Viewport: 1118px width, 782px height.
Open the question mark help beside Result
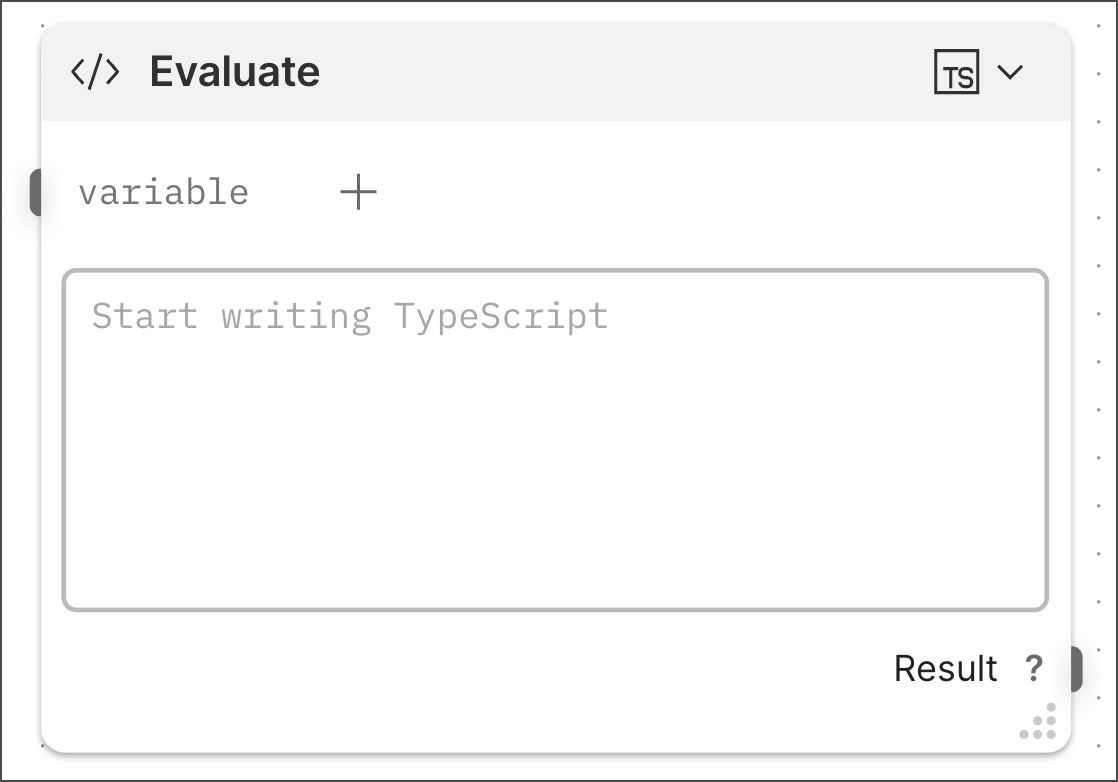pos(1035,668)
